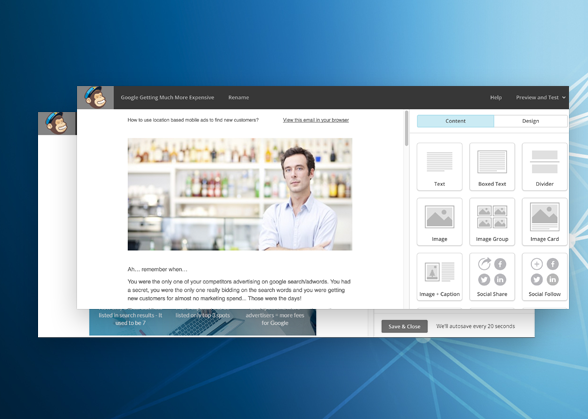Switch to the Design tab
The height and width of the screenshot is (419, 588).
coord(530,121)
